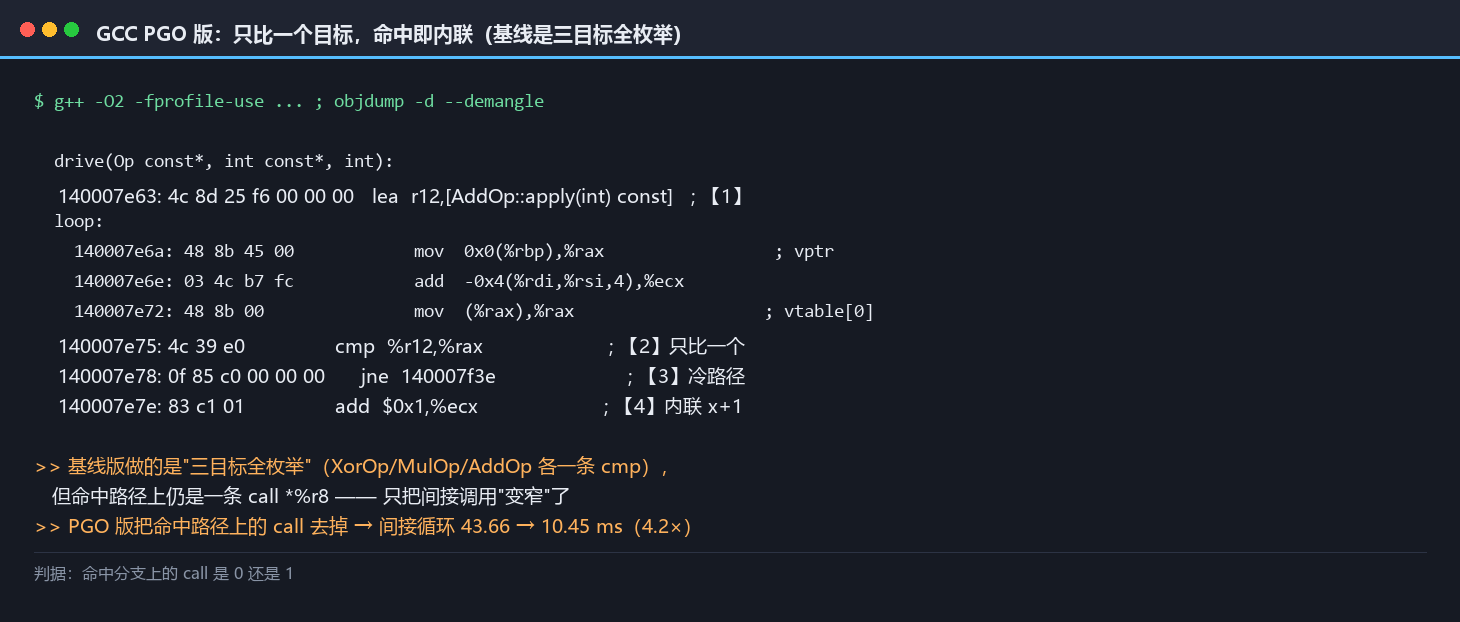Click the '【4】内联 x+1' comment

(x=672, y=407)
